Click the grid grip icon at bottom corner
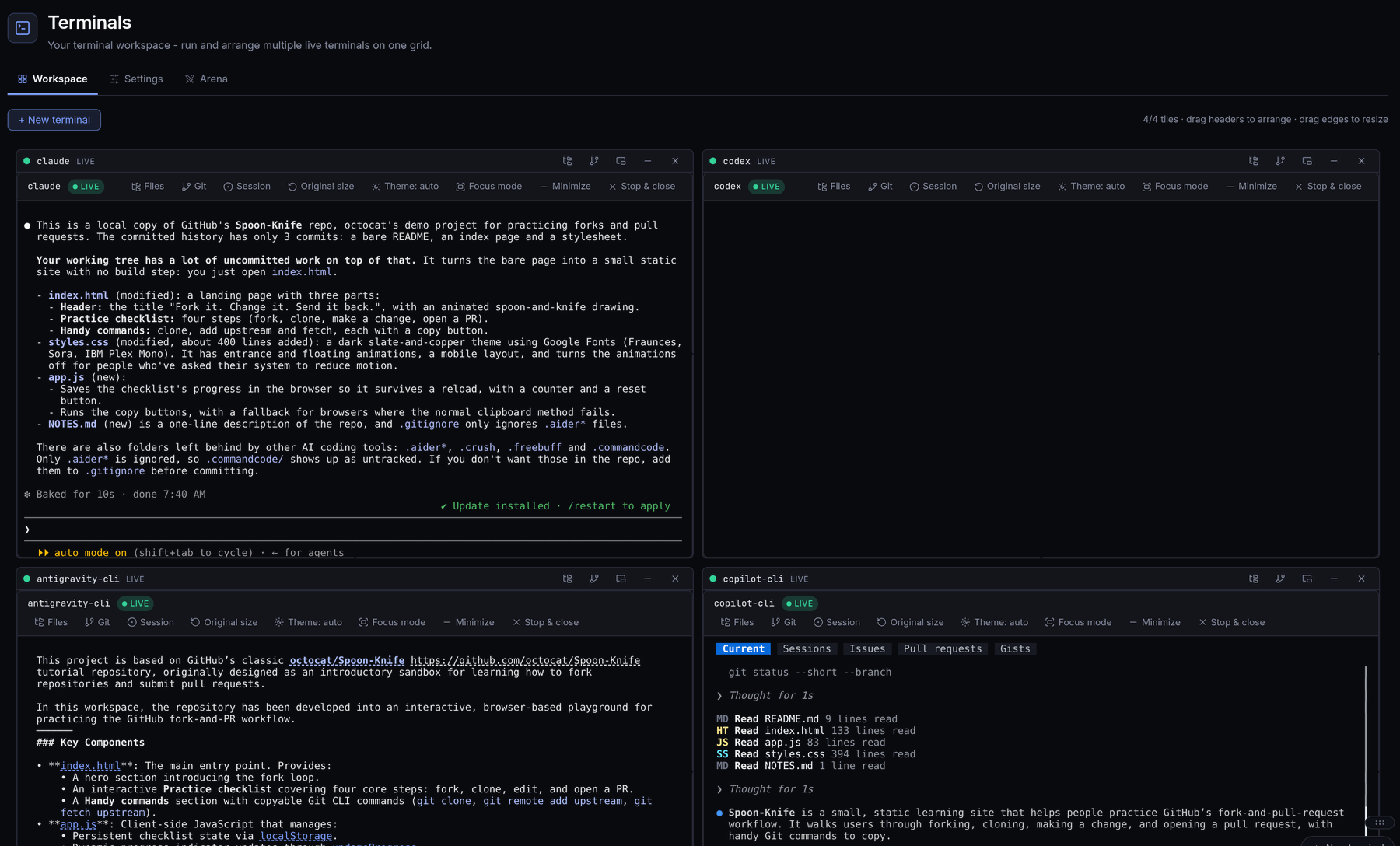This screenshot has height=846, width=1400. point(1380,823)
